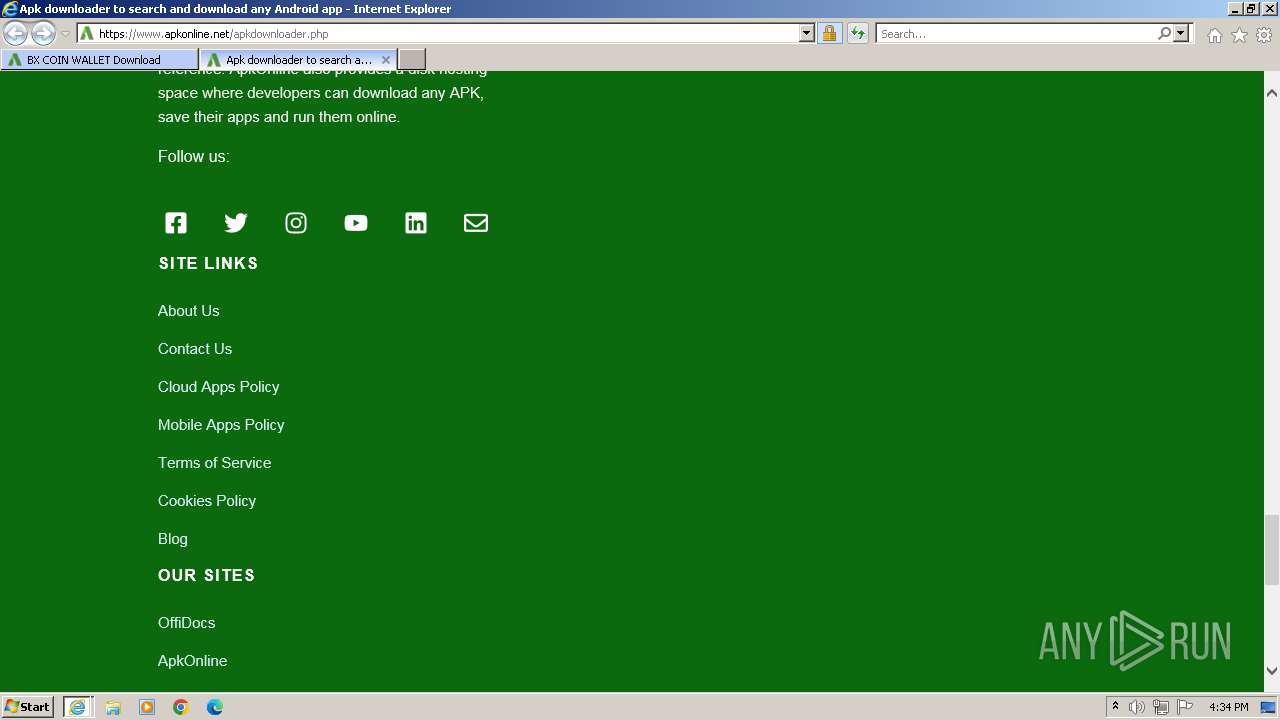Viewport: 1280px width, 720px height.
Task: Click the scroll down arrow
Action: coord(1272,671)
